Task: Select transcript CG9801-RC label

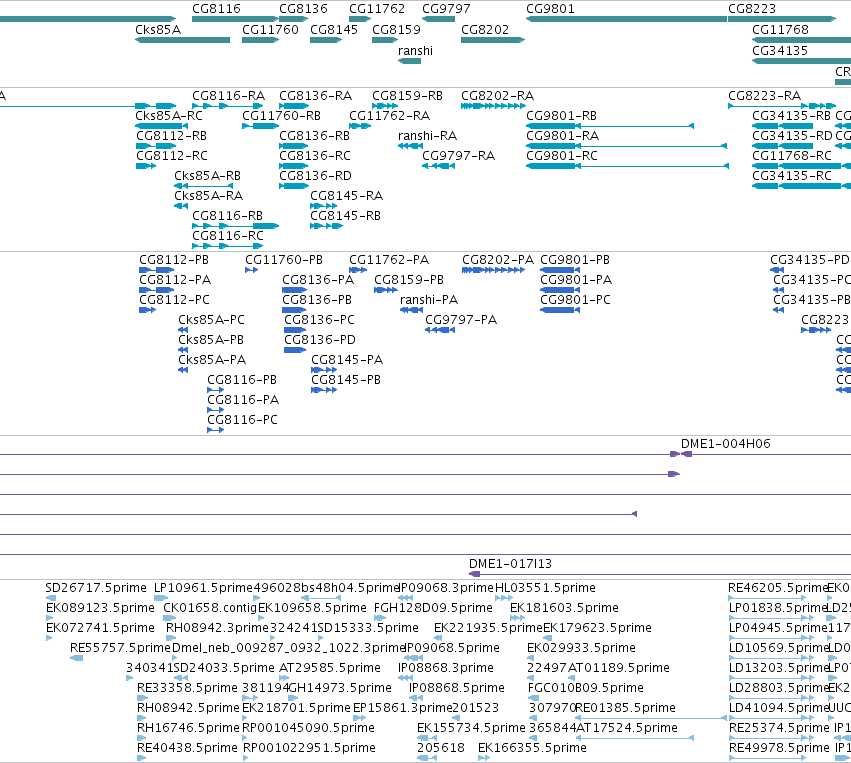Action: point(562,156)
